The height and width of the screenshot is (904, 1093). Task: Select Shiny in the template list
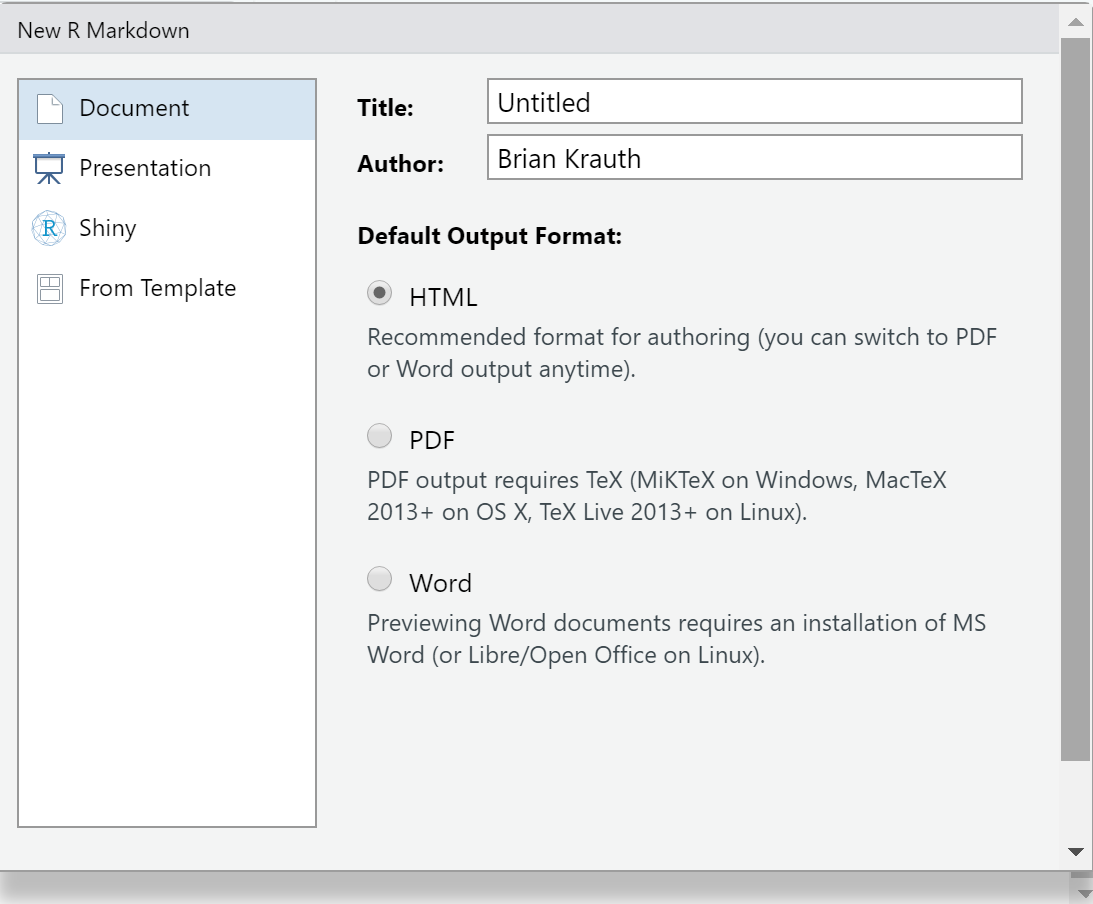(x=108, y=227)
